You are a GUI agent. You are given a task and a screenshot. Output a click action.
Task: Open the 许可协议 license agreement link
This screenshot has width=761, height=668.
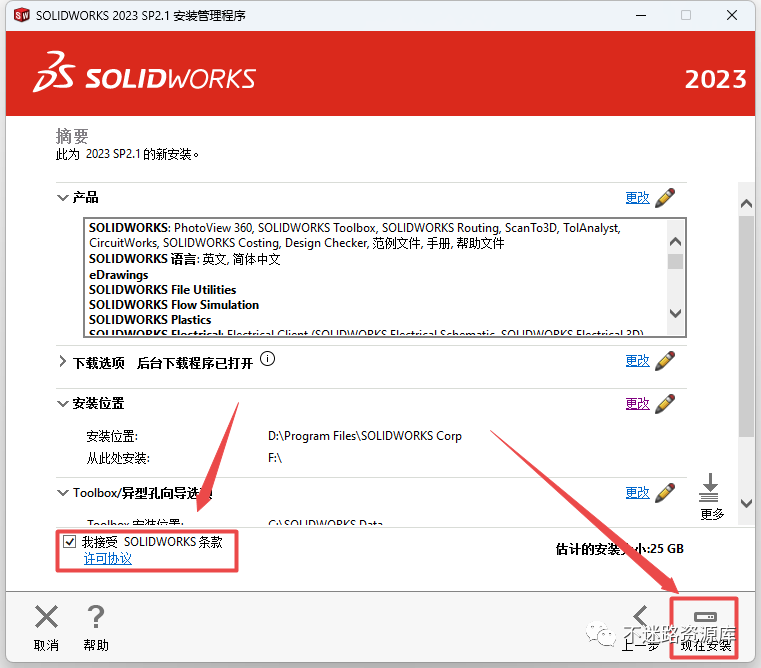tap(108, 558)
